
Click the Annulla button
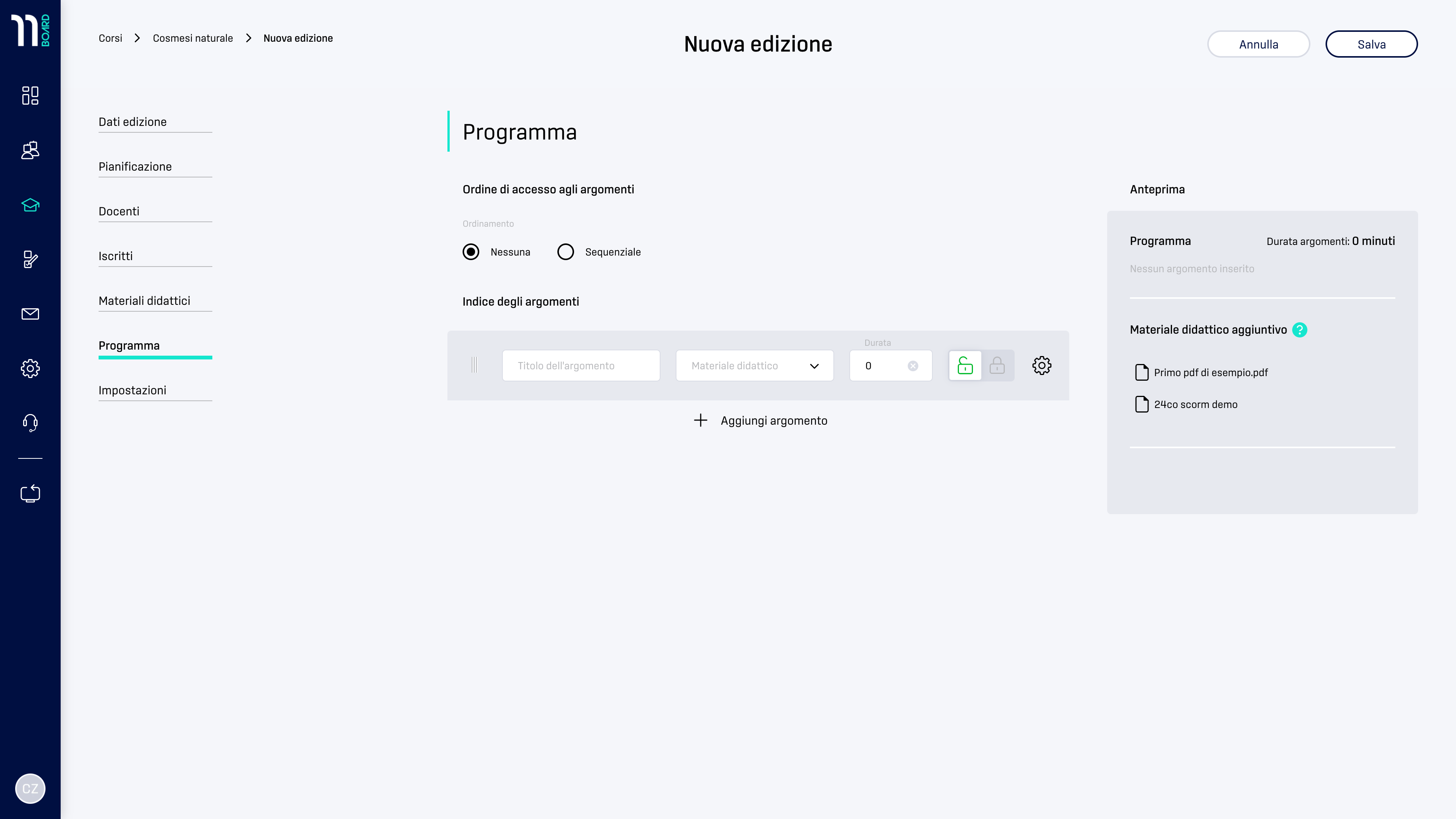[1258, 44]
